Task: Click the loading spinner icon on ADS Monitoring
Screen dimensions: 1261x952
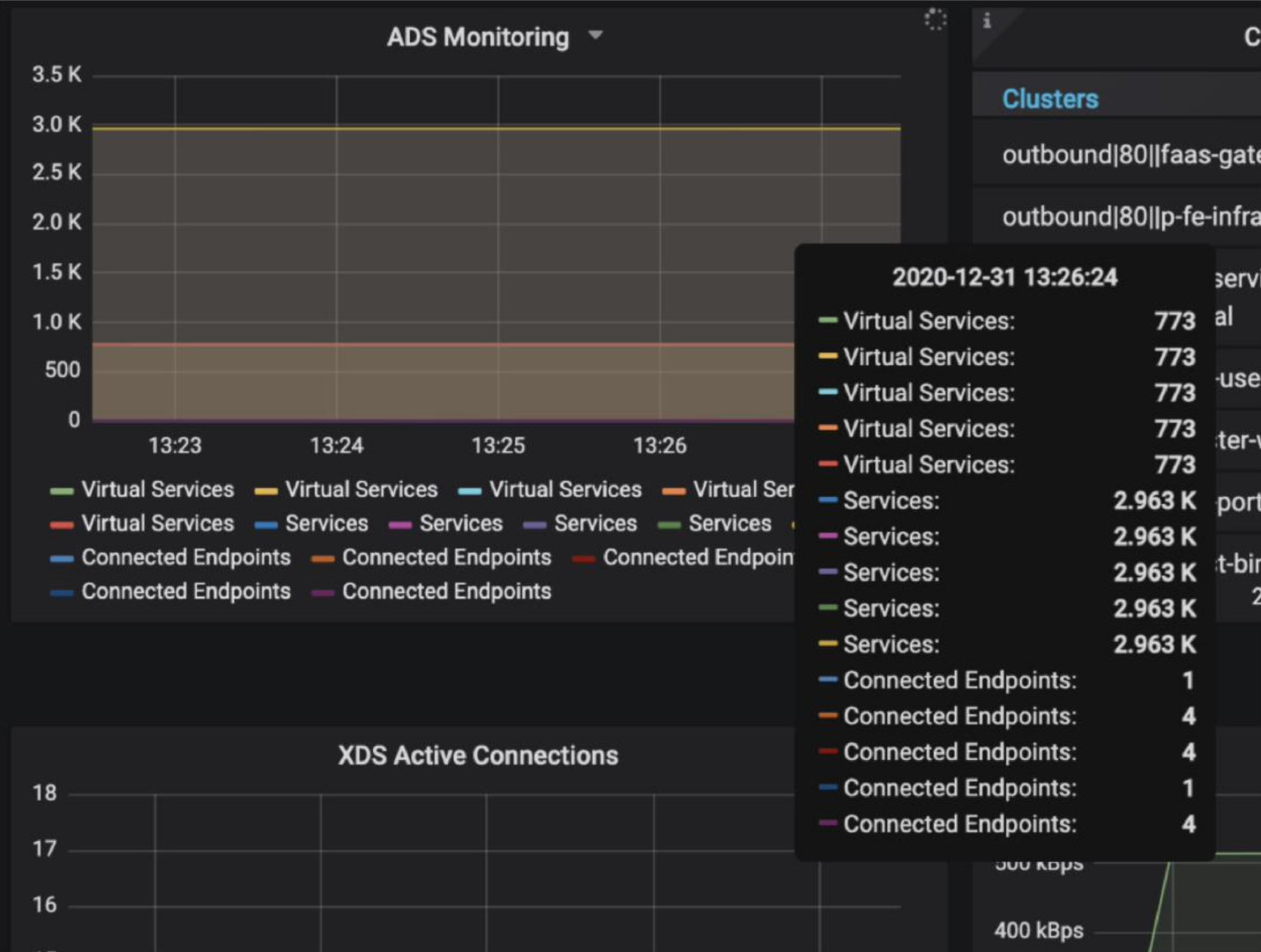Action: coord(935,19)
